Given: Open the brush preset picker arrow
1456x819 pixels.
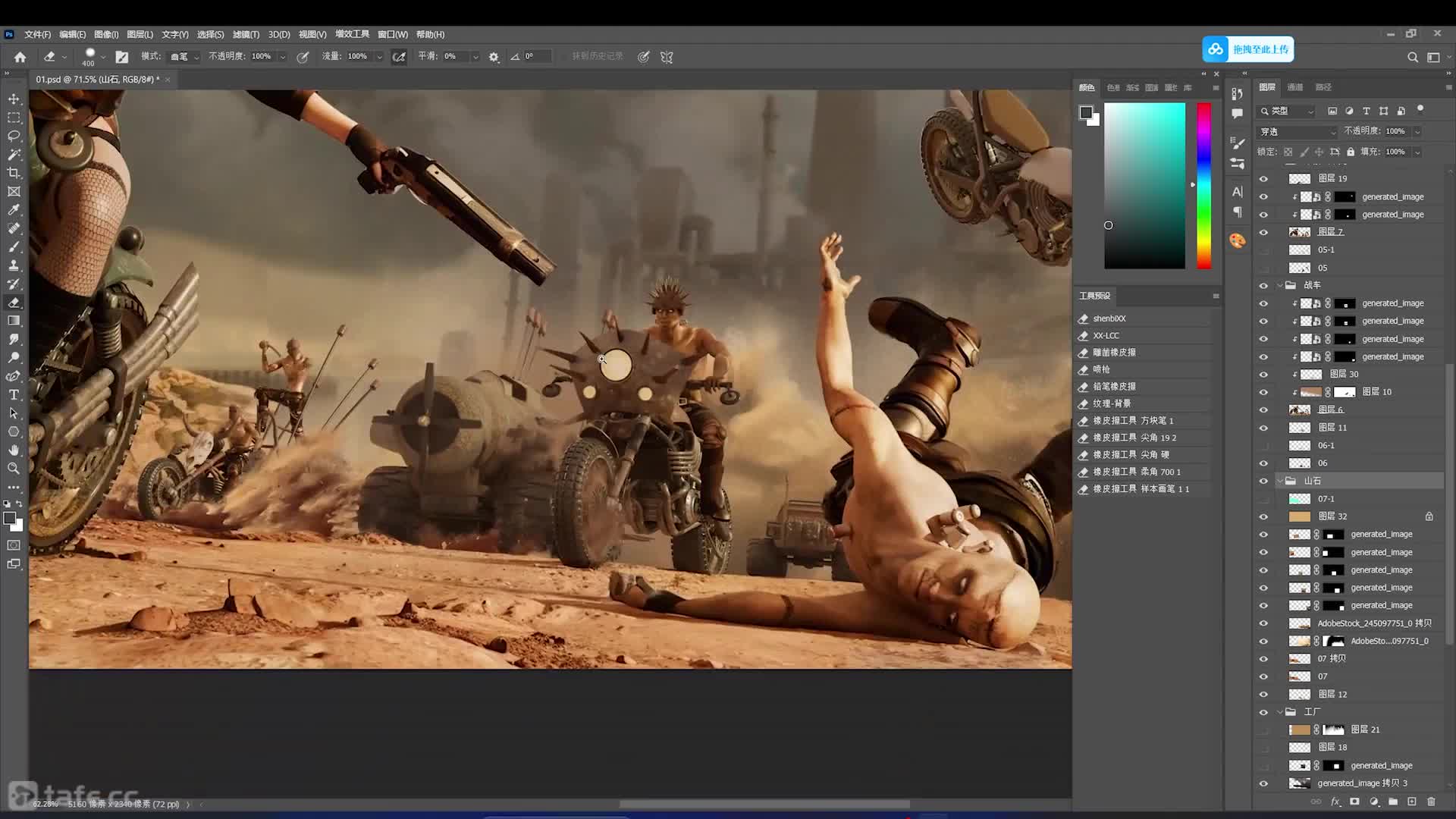Looking at the screenshot, I should (x=103, y=57).
